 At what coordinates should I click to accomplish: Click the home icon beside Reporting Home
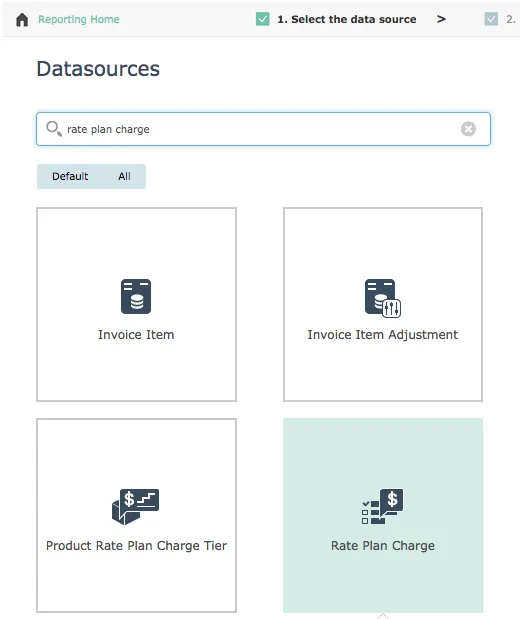click(22, 19)
